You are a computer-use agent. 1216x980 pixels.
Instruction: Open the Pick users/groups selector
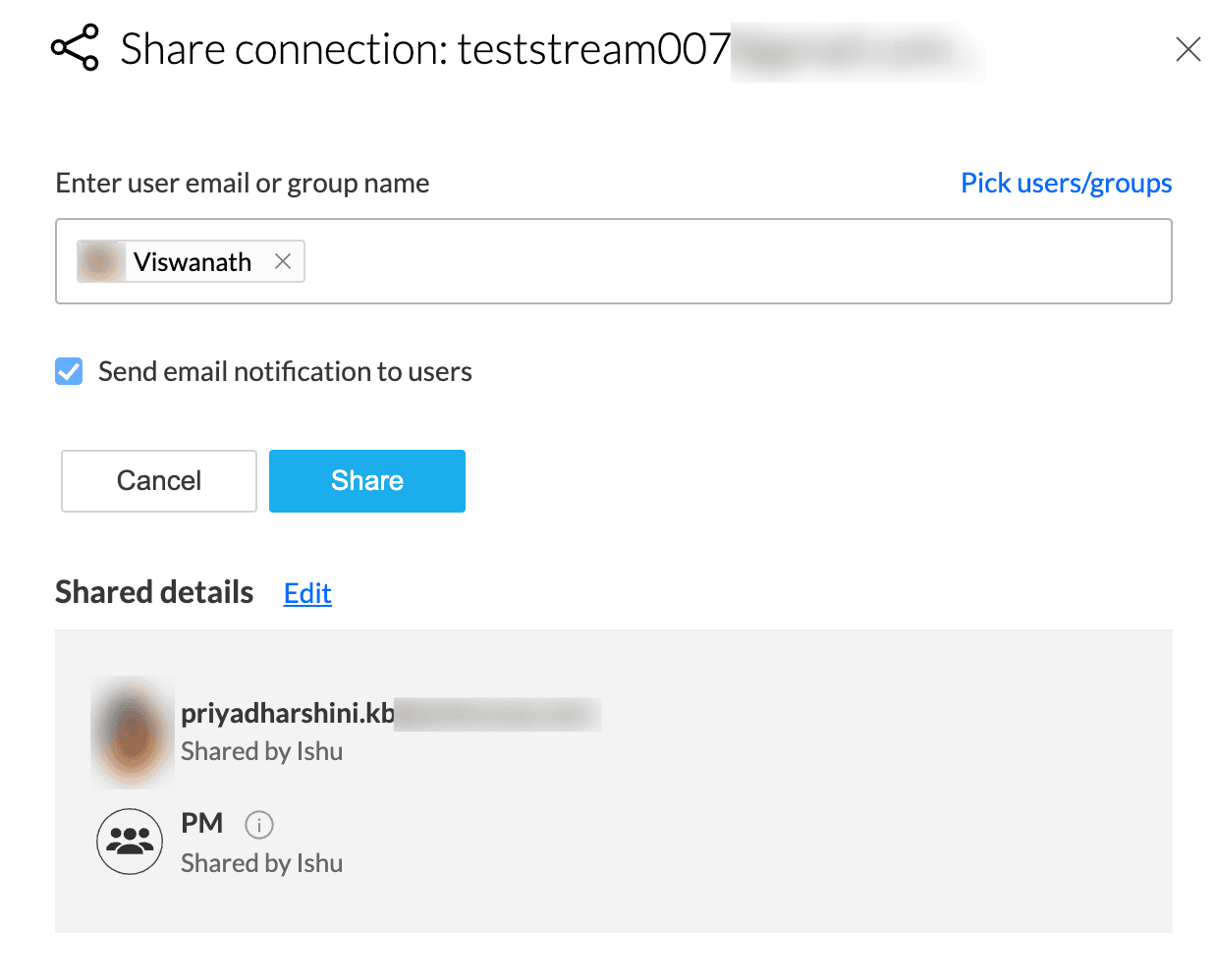click(x=1066, y=183)
